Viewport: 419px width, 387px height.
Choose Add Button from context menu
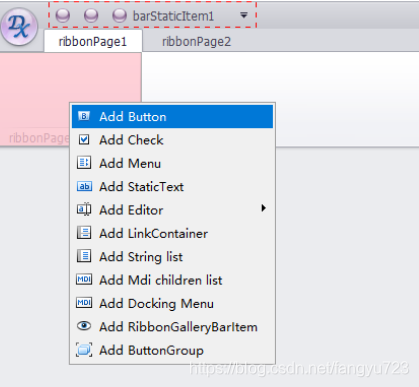(x=172, y=117)
